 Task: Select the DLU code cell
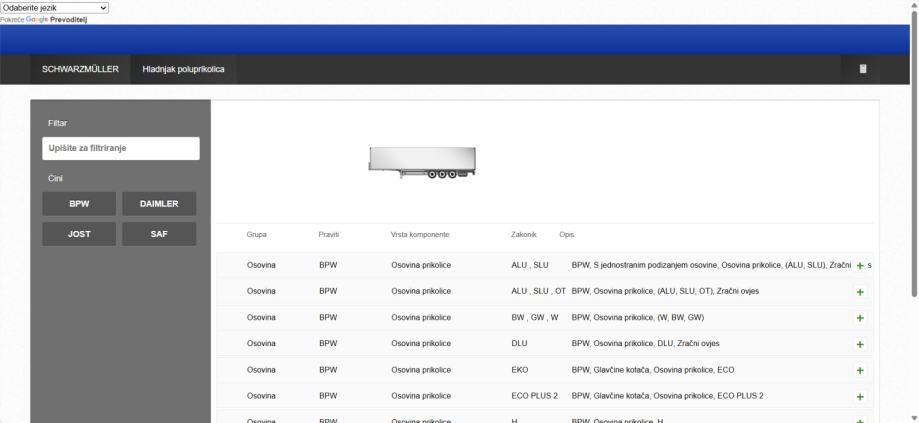click(x=519, y=344)
